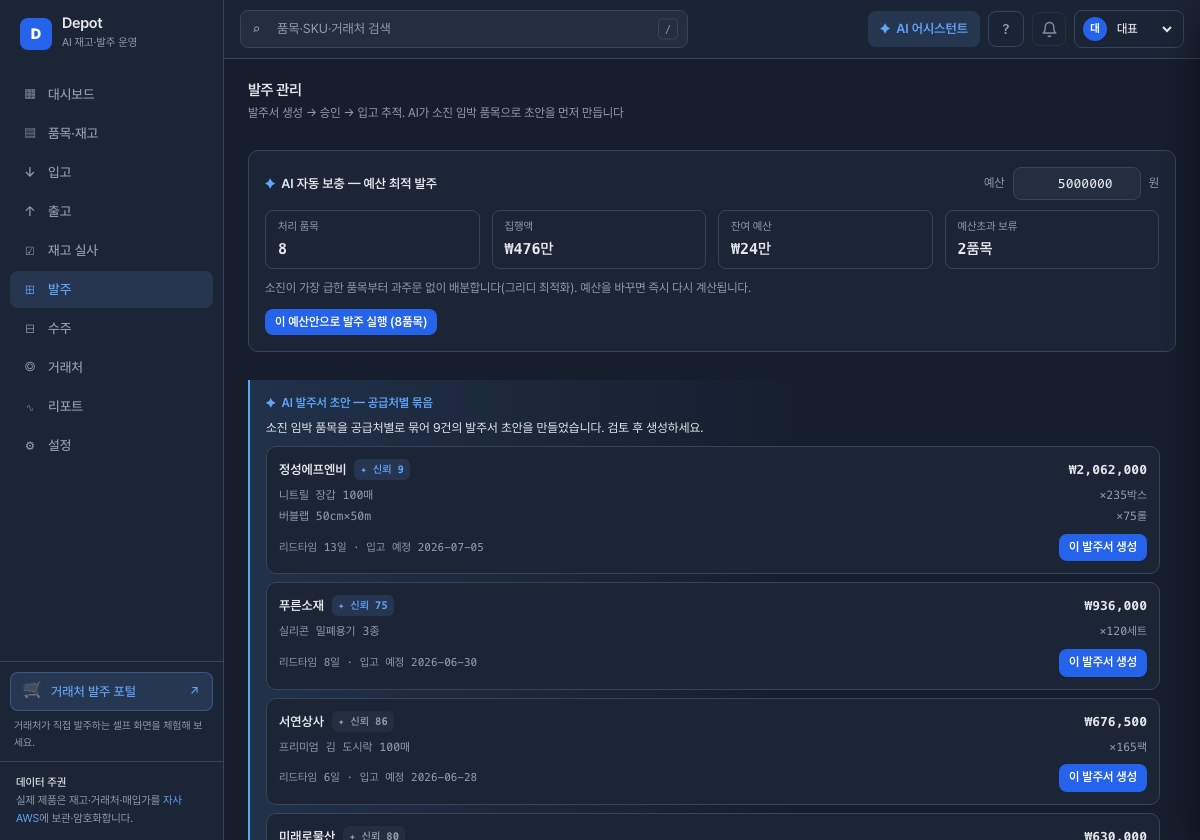Viewport: 1200px width, 840px height.
Task: Click the 신뢰 75 badge for 푸른소재
Action: (x=363, y=605)
